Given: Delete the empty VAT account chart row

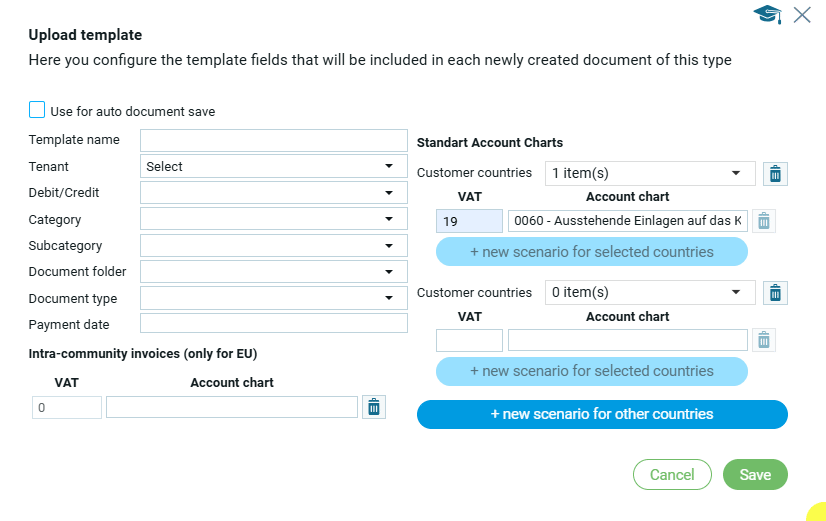Looking at the screenshot, I should click(763, 340).
